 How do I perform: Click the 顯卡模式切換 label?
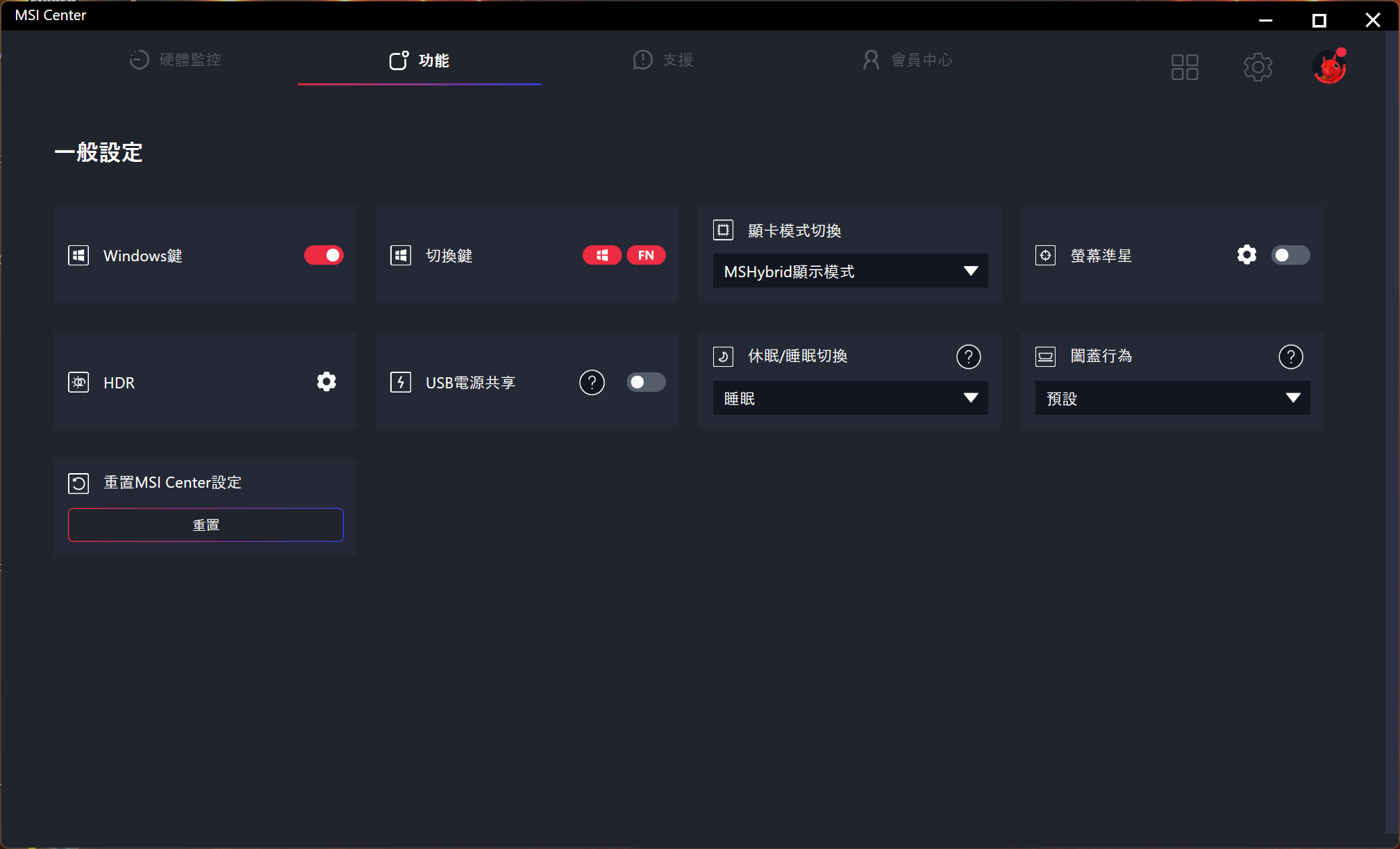[794, 231]
